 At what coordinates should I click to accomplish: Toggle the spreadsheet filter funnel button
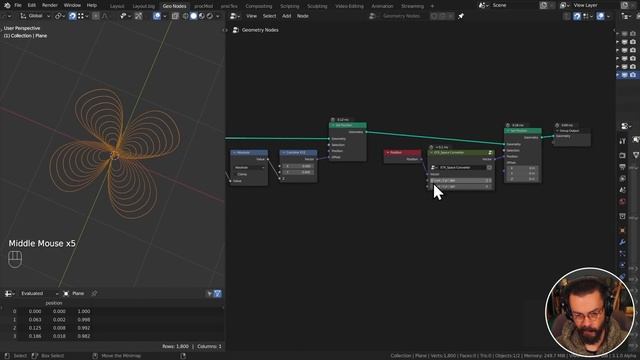coord(218,293)
